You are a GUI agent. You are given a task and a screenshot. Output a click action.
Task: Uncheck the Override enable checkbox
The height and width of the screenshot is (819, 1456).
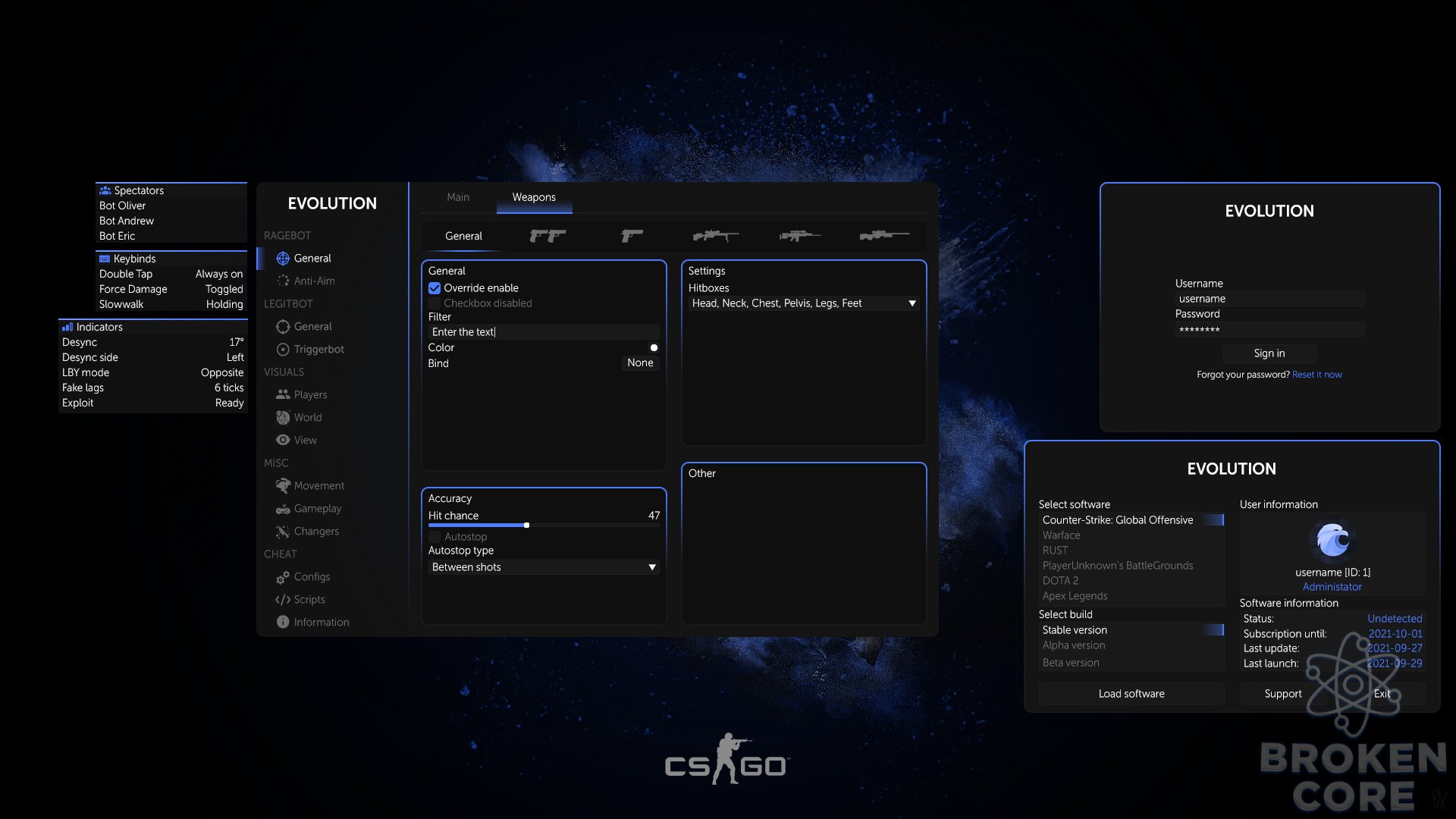point(435,288)
